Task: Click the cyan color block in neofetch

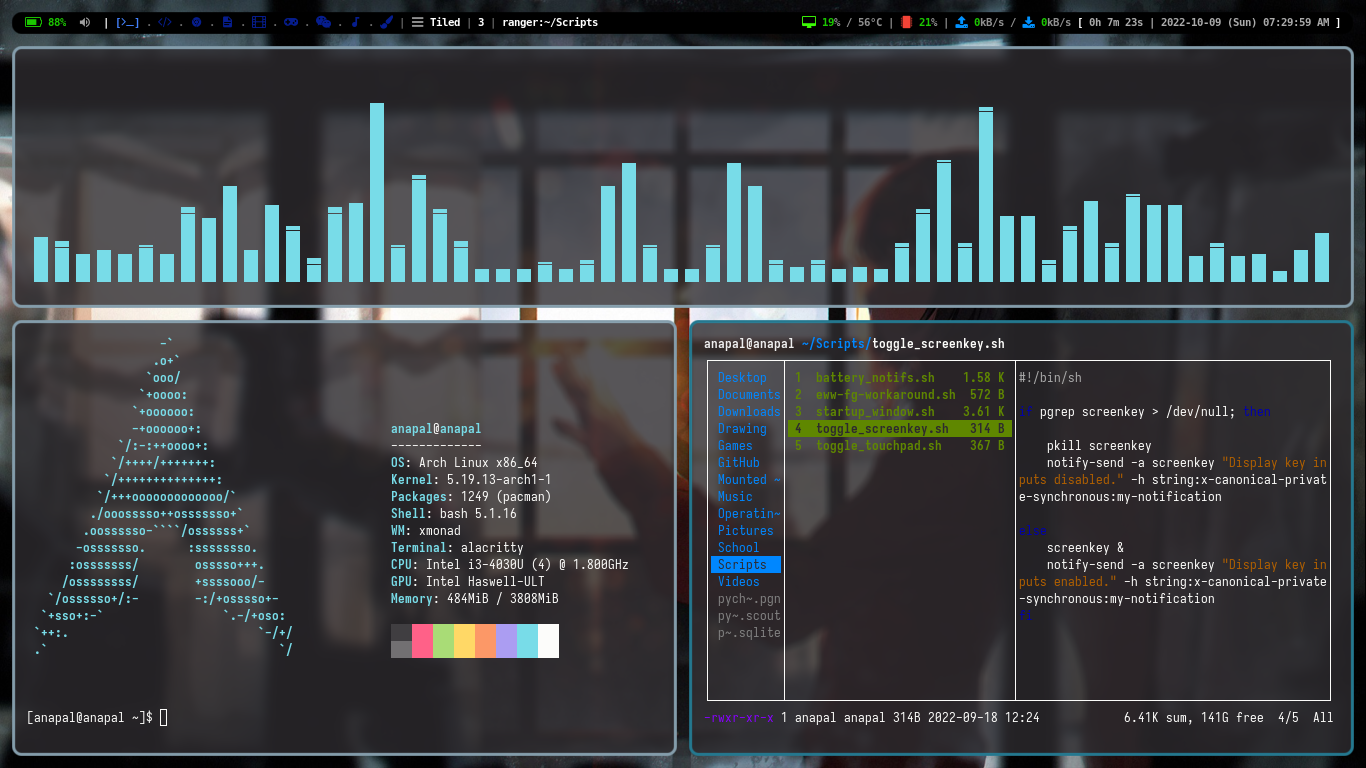Action: click(527, 641)
